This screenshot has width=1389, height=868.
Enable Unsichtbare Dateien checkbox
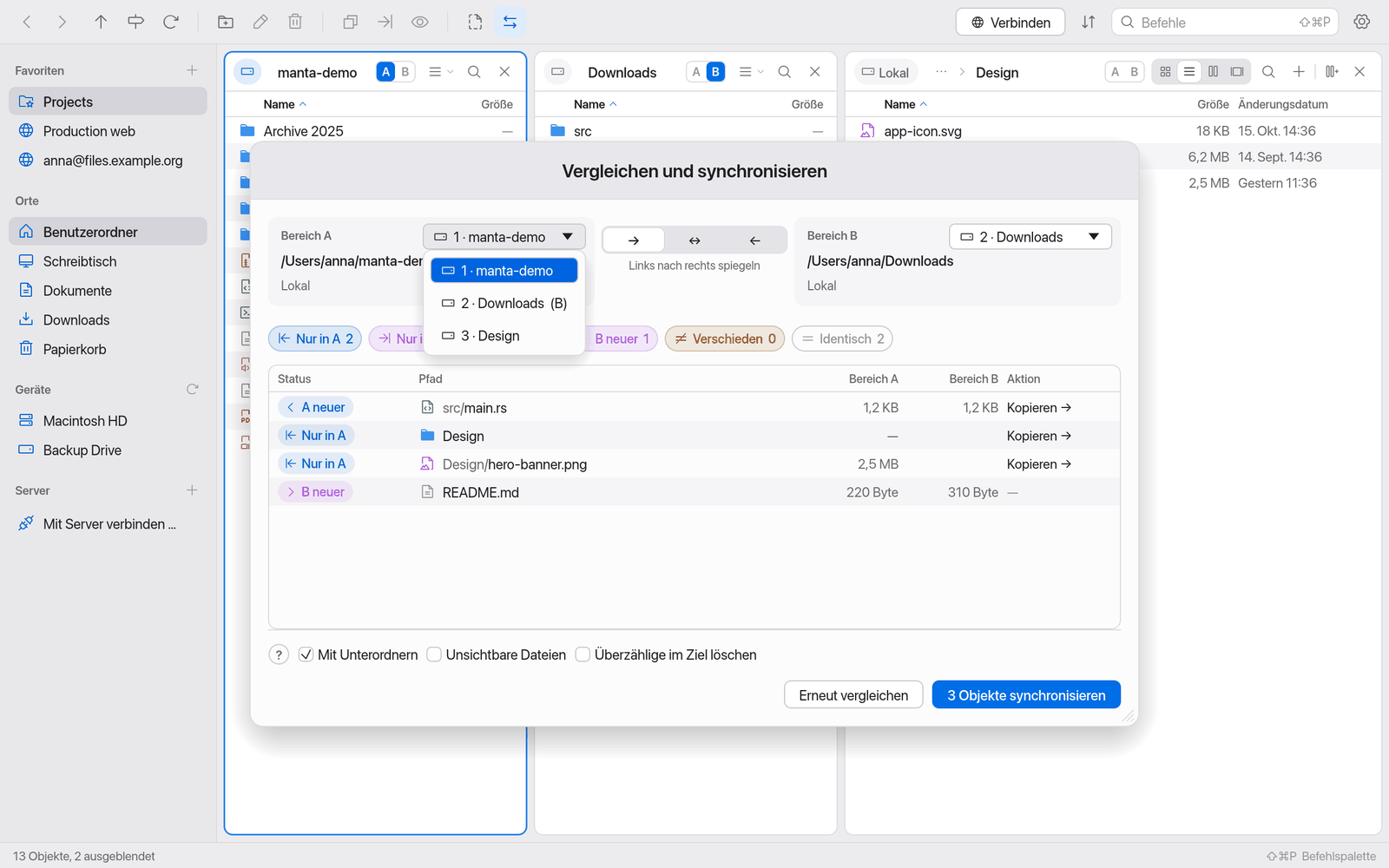coord(434,654)
